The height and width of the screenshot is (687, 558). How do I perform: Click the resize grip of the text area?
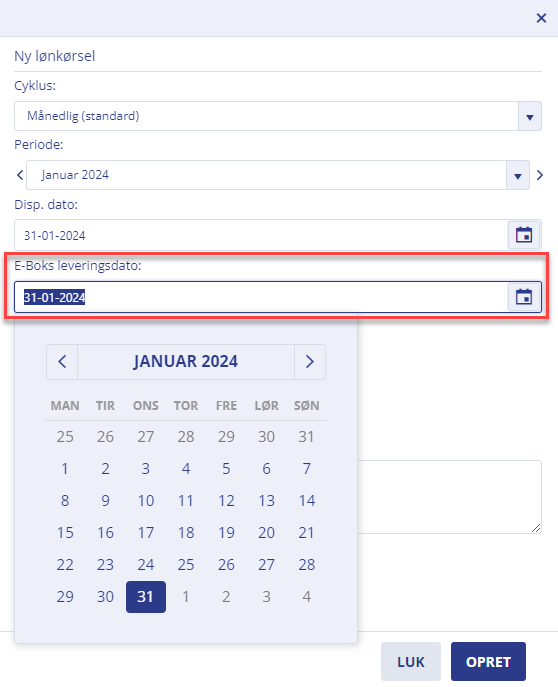(x=536, y=528)
